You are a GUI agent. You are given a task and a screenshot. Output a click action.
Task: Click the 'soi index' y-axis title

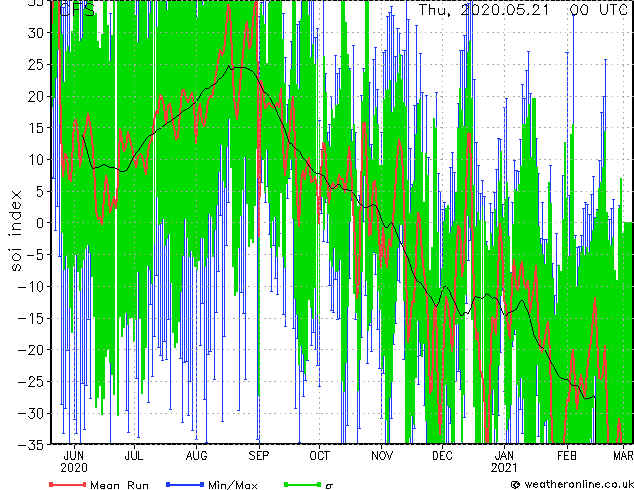click(x=16, y=231)
